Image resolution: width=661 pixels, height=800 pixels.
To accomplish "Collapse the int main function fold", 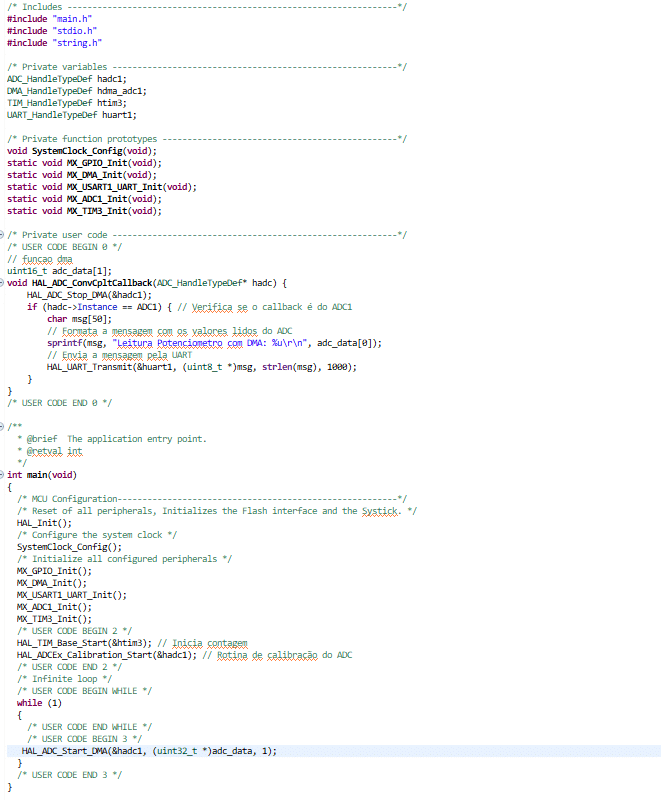I will pos(3,475).
